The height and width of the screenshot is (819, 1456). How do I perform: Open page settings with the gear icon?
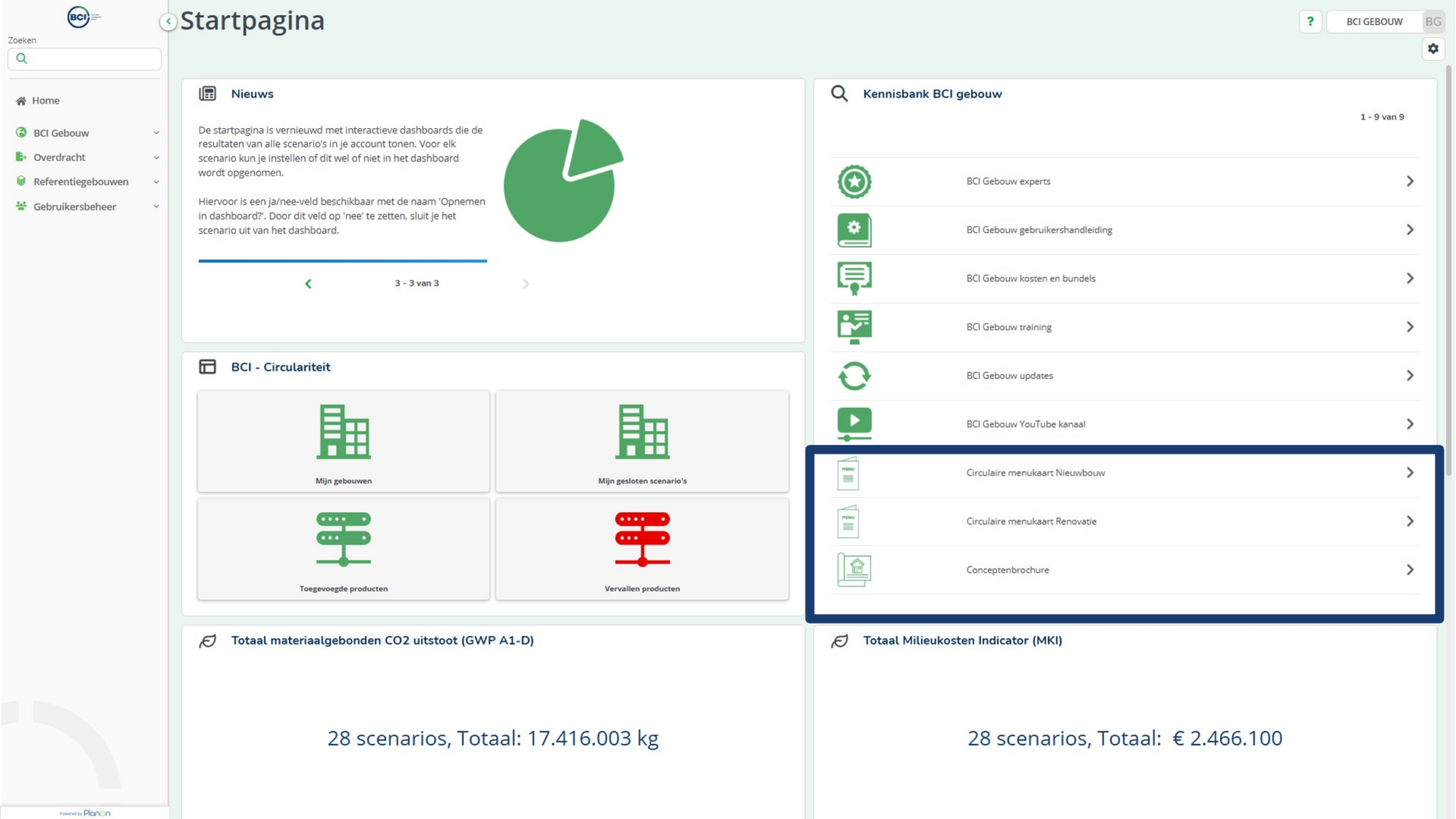click(1432, 49)
